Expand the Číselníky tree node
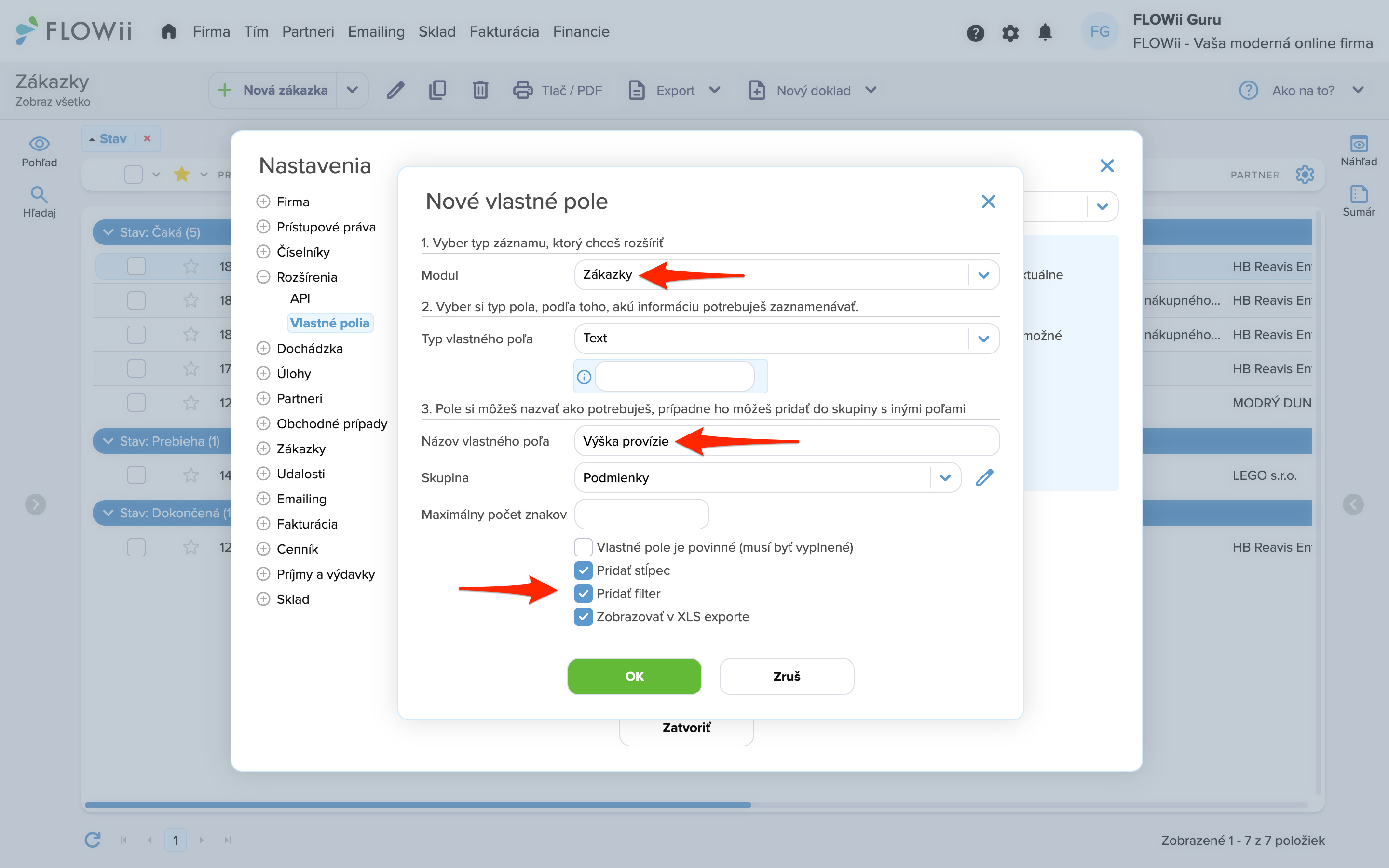Image resolution: width=1389 pixels, height=868 pixels. click(x=263, y=251)
